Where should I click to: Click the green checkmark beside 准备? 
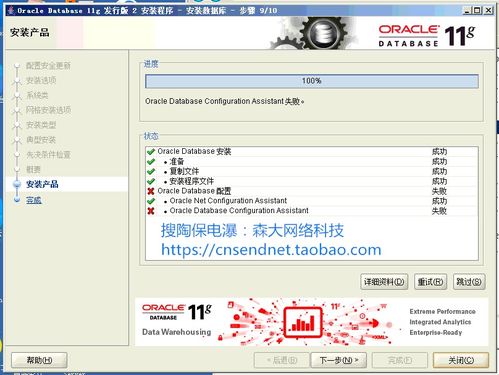pos(151,162)
